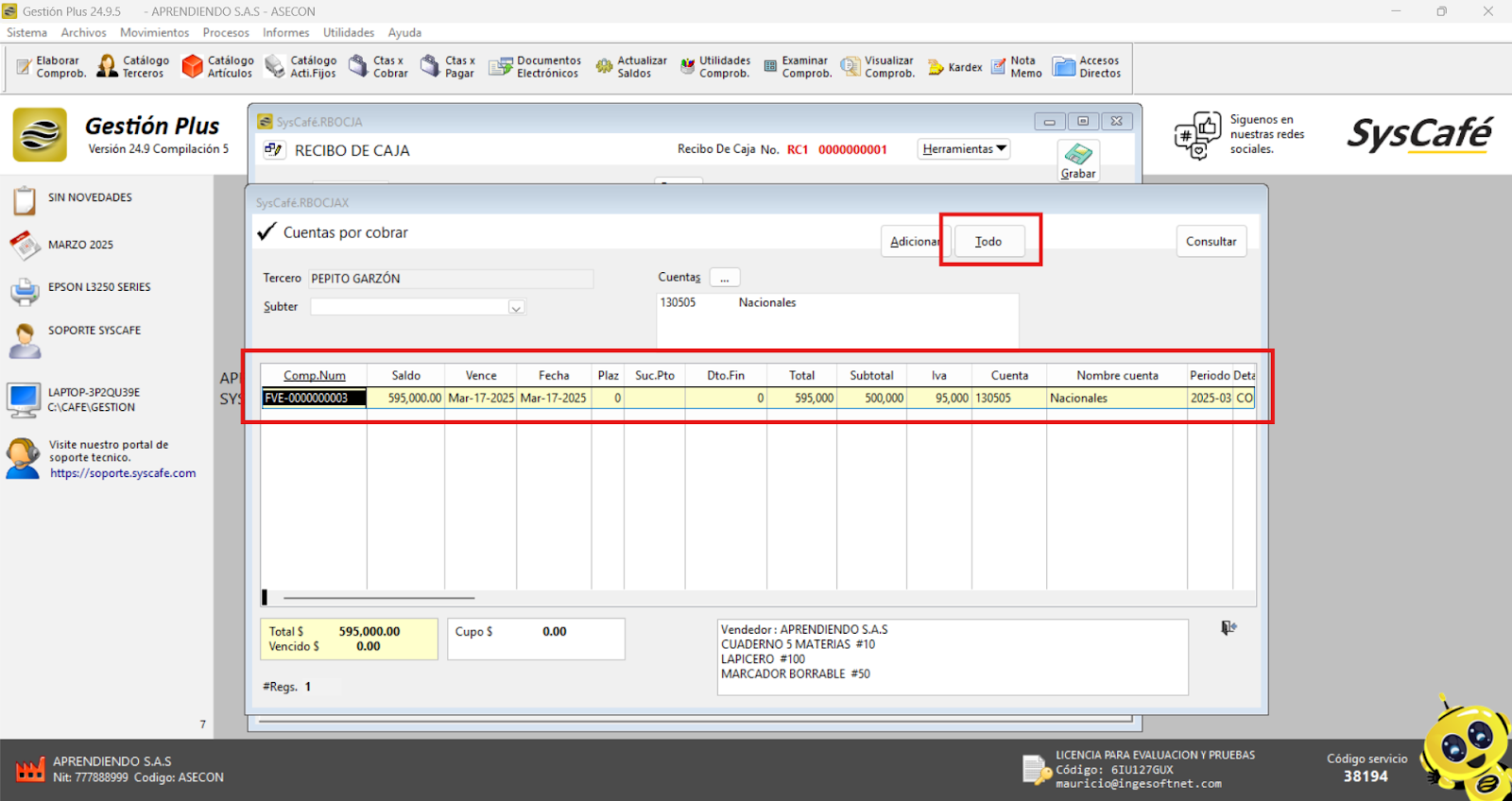Open Nota Memo toolbar icon
The height and width of the screenshot is (801, 1512).
[1016, 66]
